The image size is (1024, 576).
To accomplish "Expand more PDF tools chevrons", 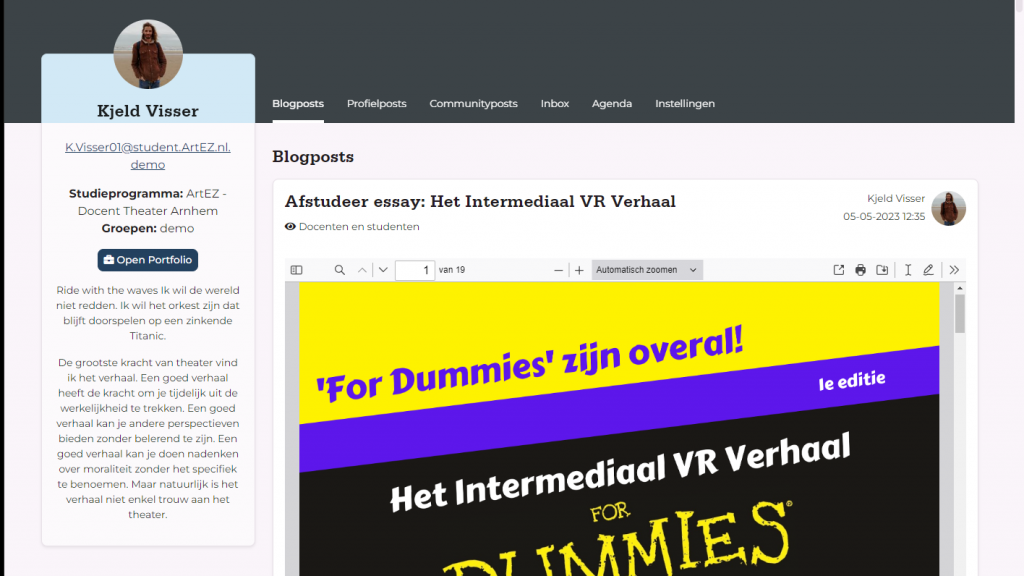I will coord(954,270).
